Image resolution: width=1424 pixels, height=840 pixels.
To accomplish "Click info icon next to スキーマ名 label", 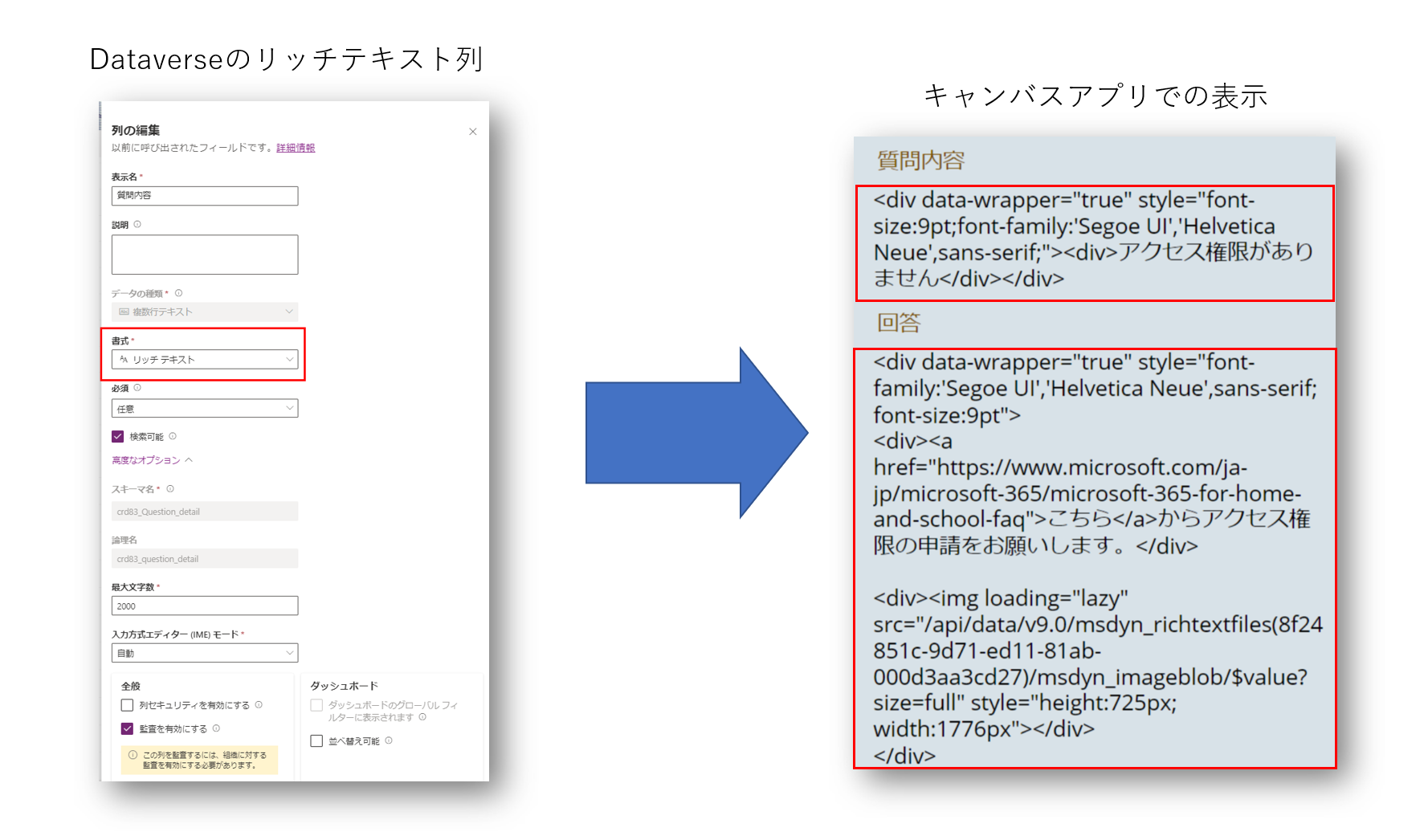I will (x=170, y=489).
